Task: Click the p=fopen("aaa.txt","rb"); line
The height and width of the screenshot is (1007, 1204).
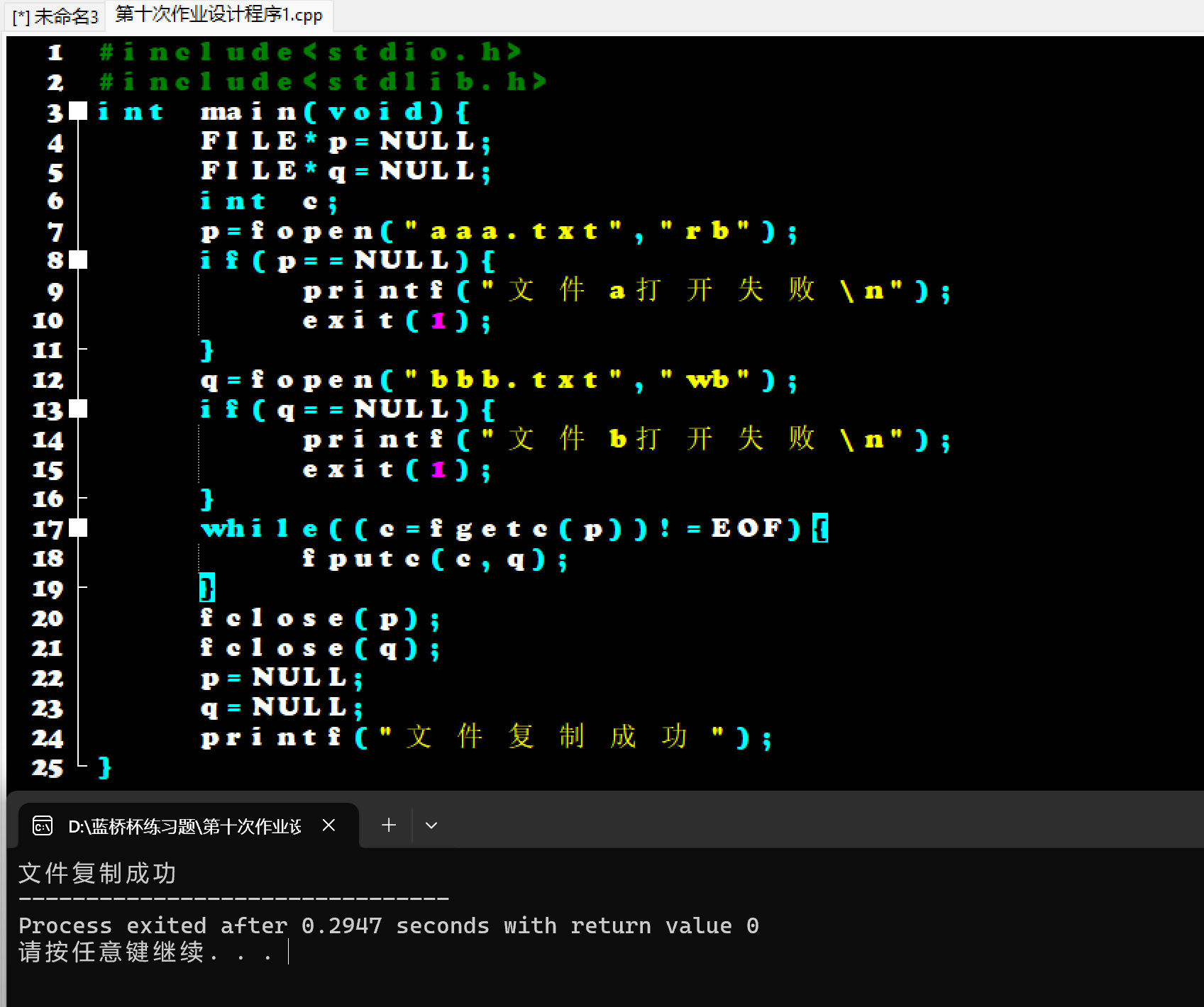Action: click(x=499, y=232)
